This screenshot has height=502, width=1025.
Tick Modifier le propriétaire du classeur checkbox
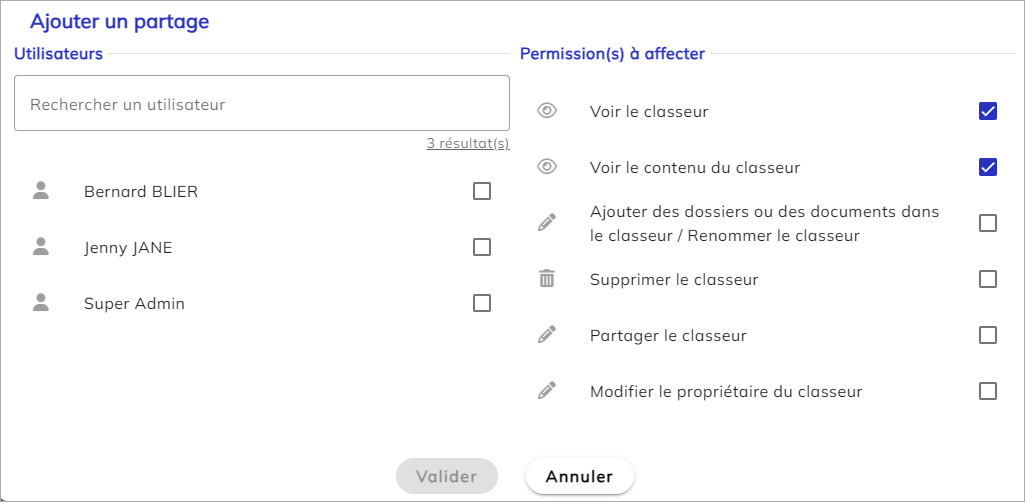[988, 391]
